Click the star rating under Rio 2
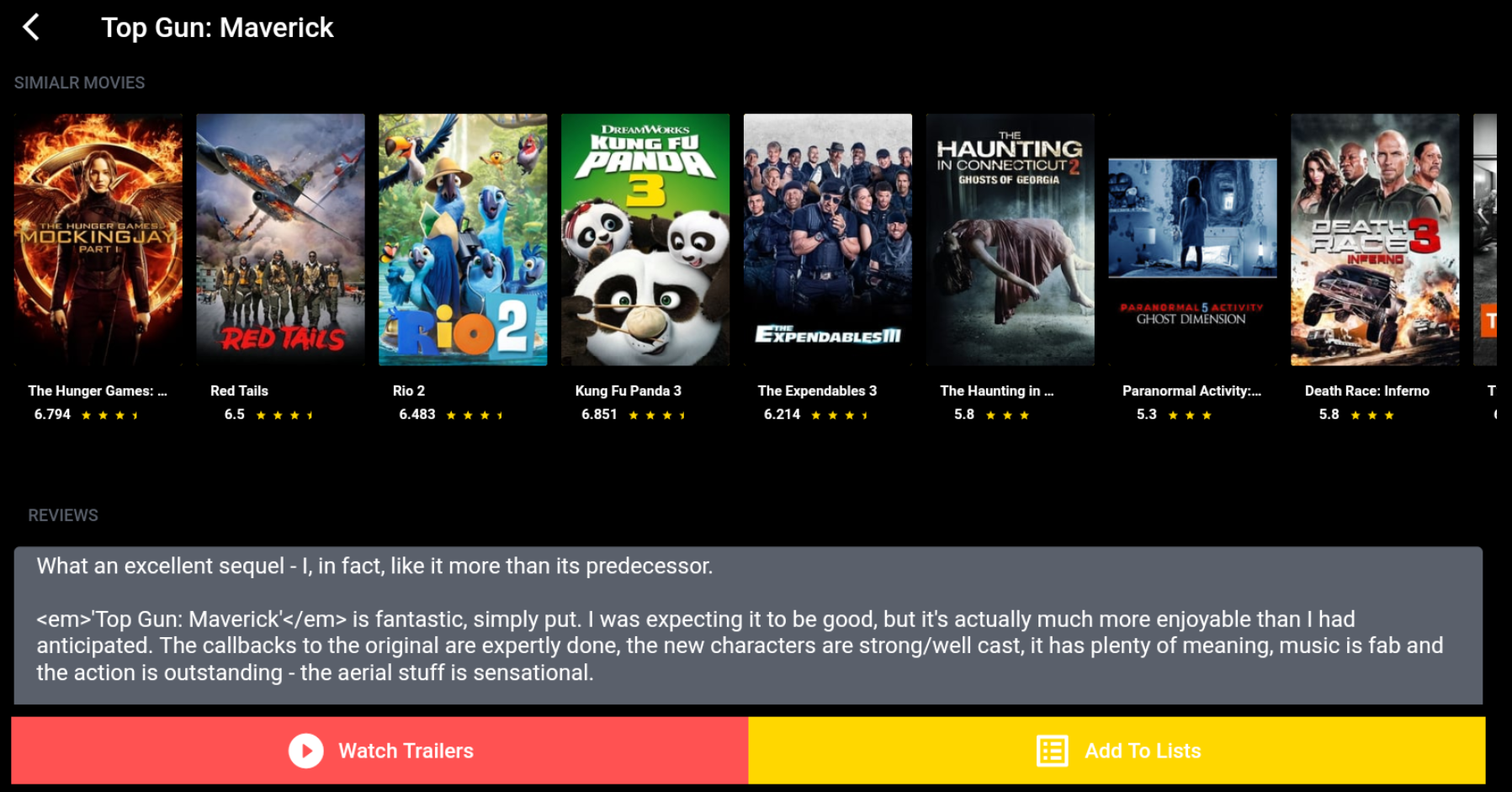1512x792 pixels. point(475,415)
